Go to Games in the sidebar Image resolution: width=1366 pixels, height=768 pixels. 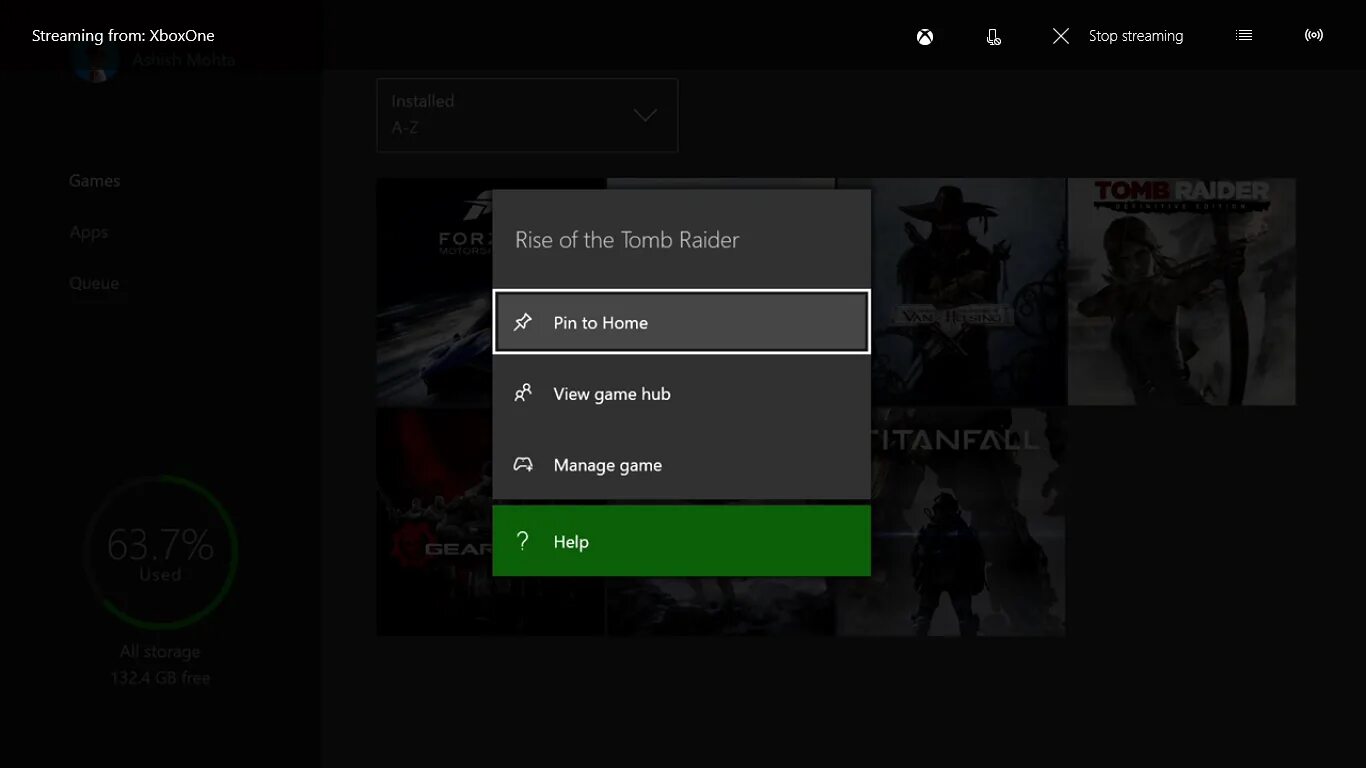(94, 181)
